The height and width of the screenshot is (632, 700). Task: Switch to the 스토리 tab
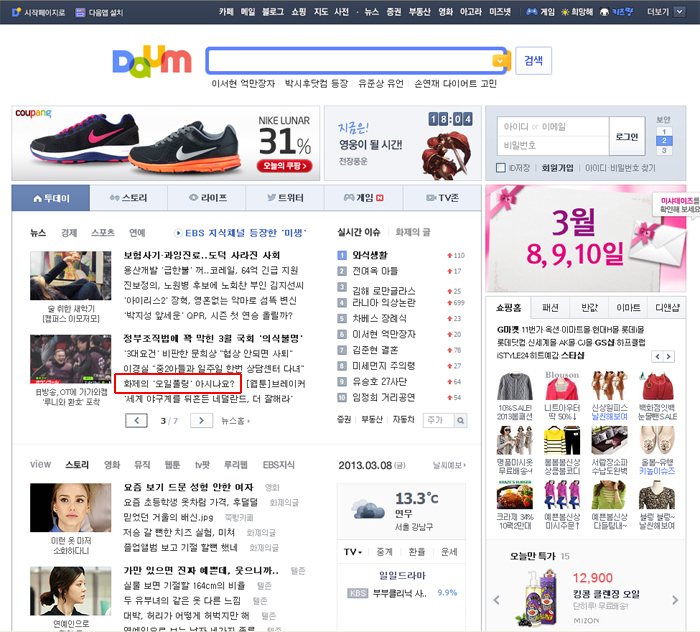[x=129, y=198]
